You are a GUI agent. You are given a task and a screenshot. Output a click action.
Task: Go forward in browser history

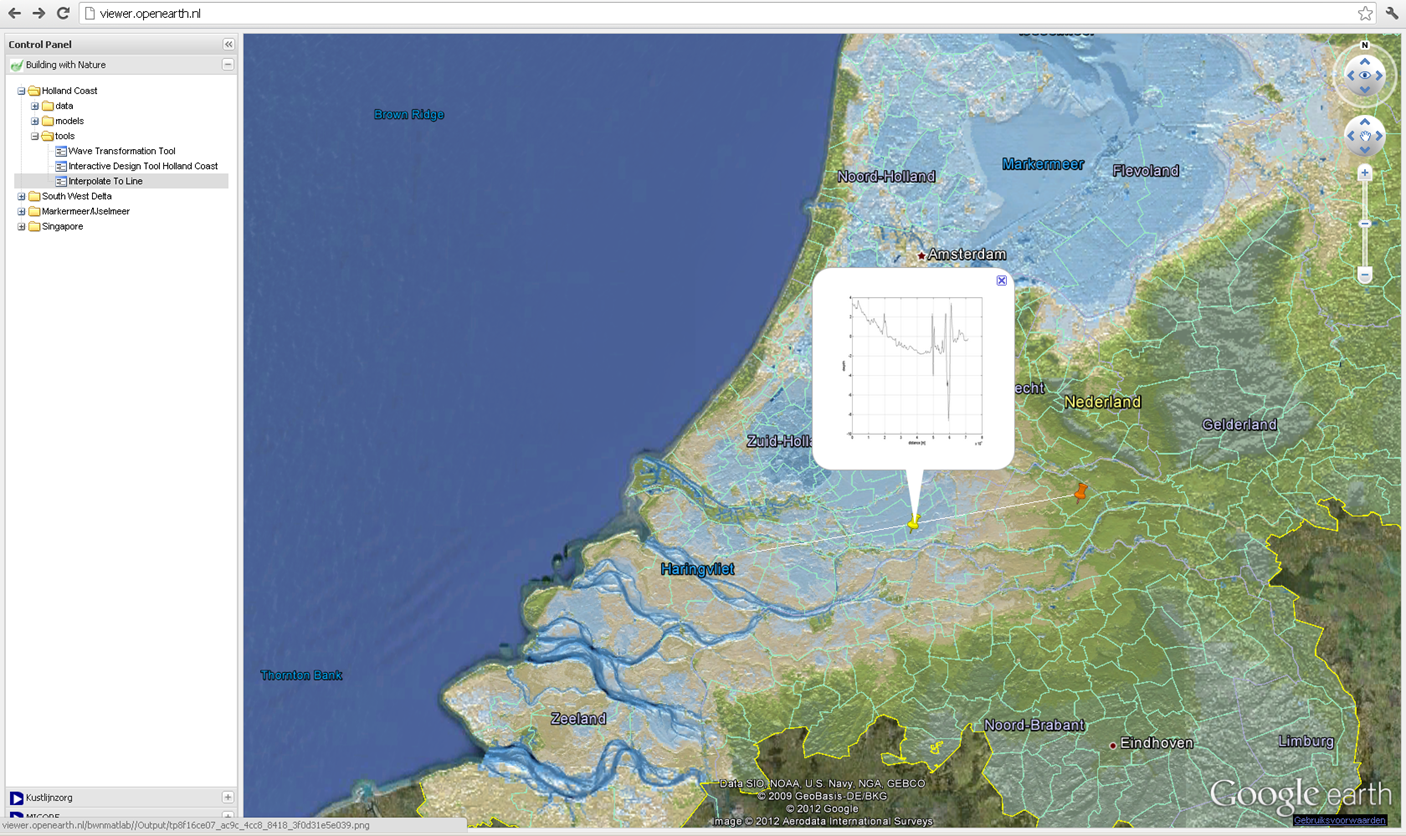(39, 13)
